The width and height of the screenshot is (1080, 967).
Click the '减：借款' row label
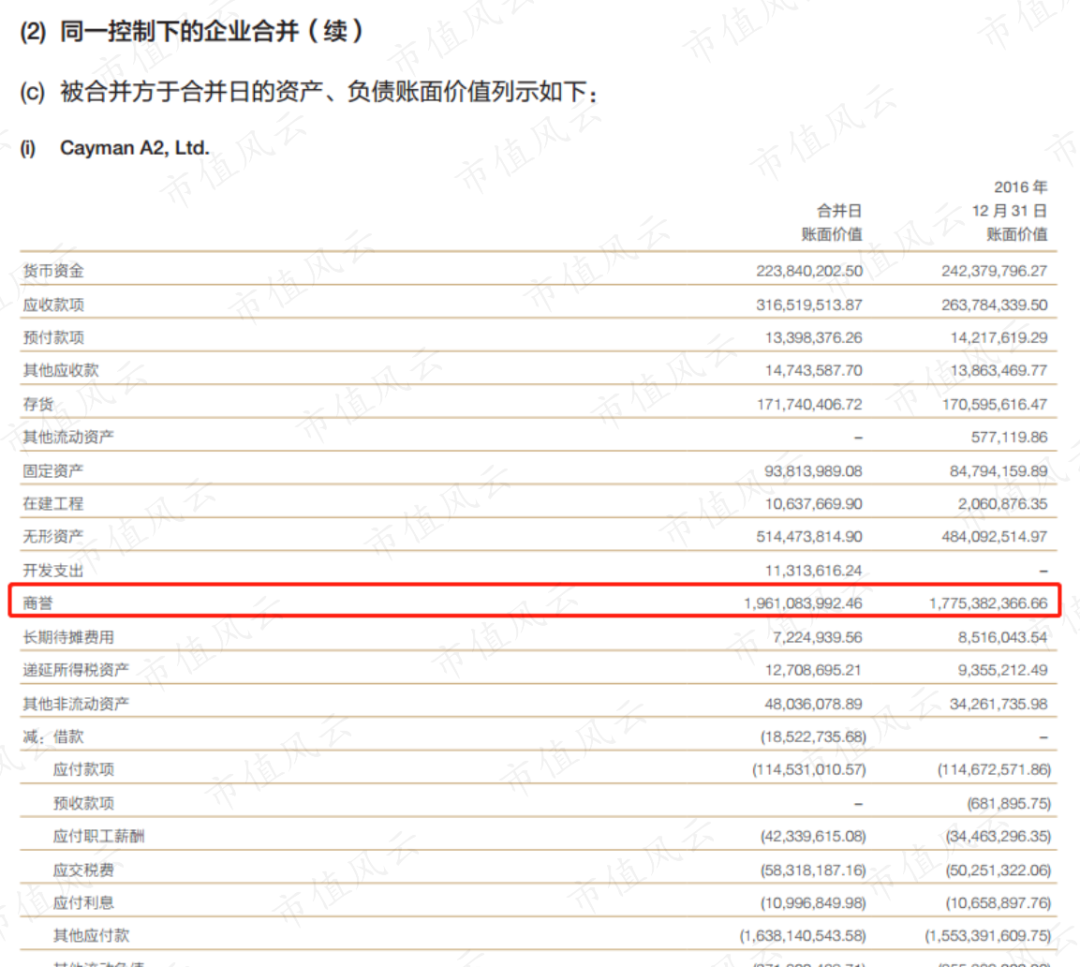[53, 737]
